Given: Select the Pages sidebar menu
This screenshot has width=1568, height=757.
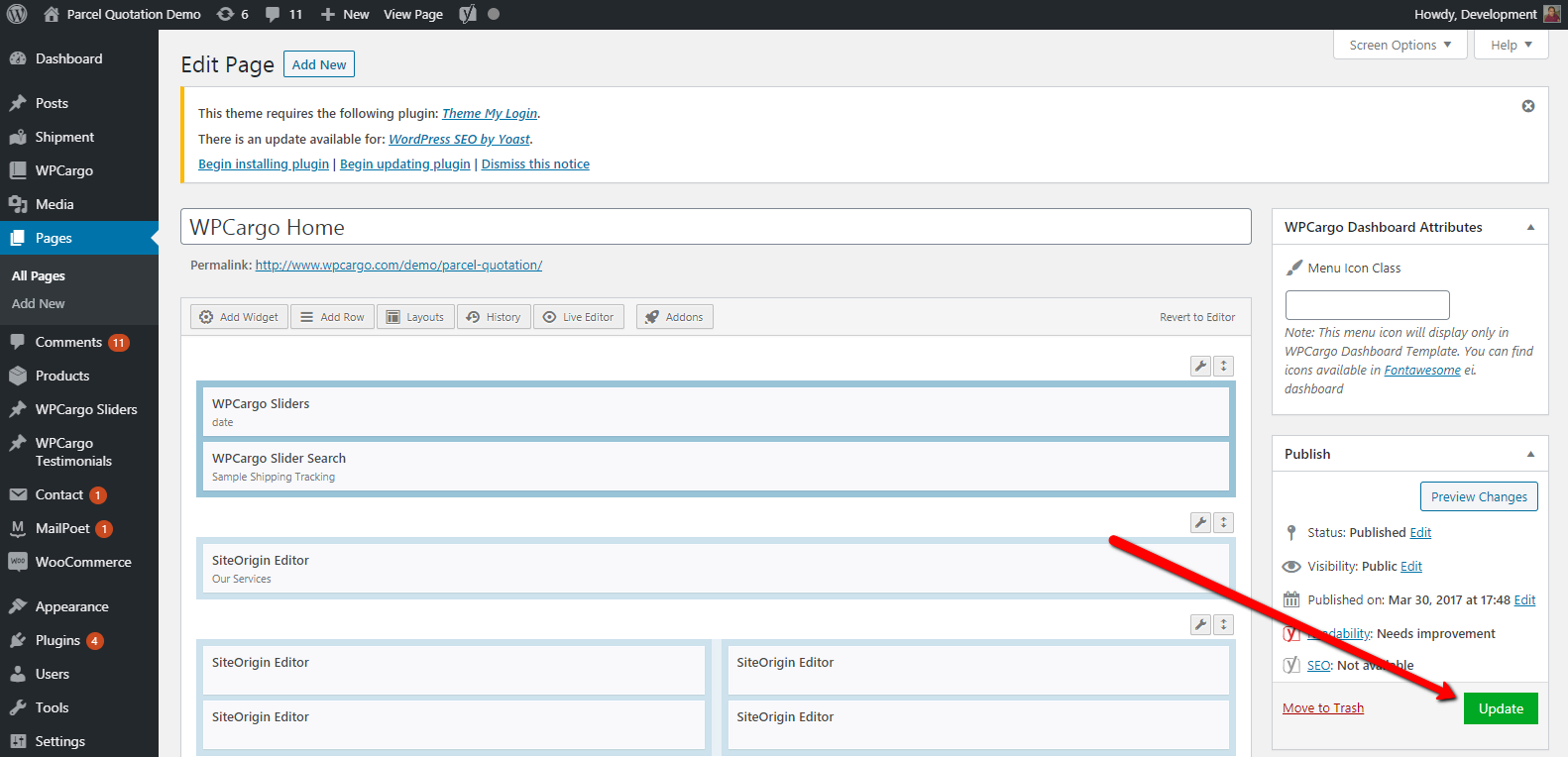Looking at the screenshot, I should pos(79,238).
